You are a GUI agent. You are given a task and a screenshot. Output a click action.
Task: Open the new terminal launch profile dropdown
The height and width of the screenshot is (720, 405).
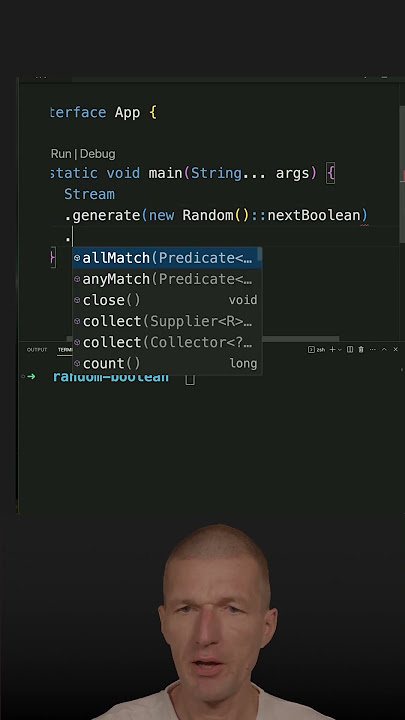(340, 350)
